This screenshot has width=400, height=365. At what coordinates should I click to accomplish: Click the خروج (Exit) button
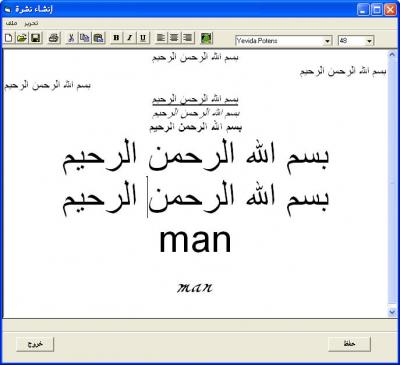point(35,344)
